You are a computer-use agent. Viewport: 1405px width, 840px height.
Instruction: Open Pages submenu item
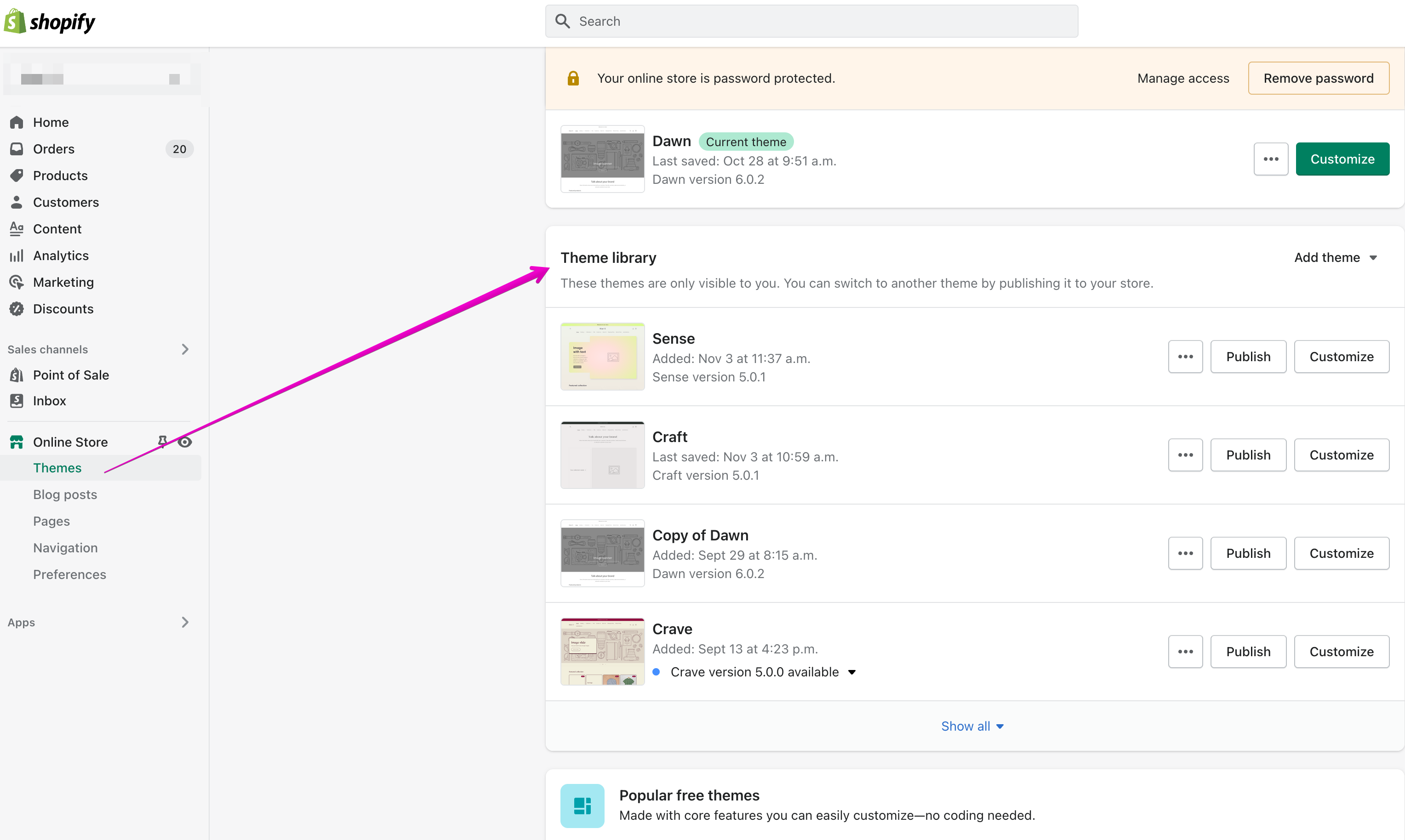click(51, 521)
